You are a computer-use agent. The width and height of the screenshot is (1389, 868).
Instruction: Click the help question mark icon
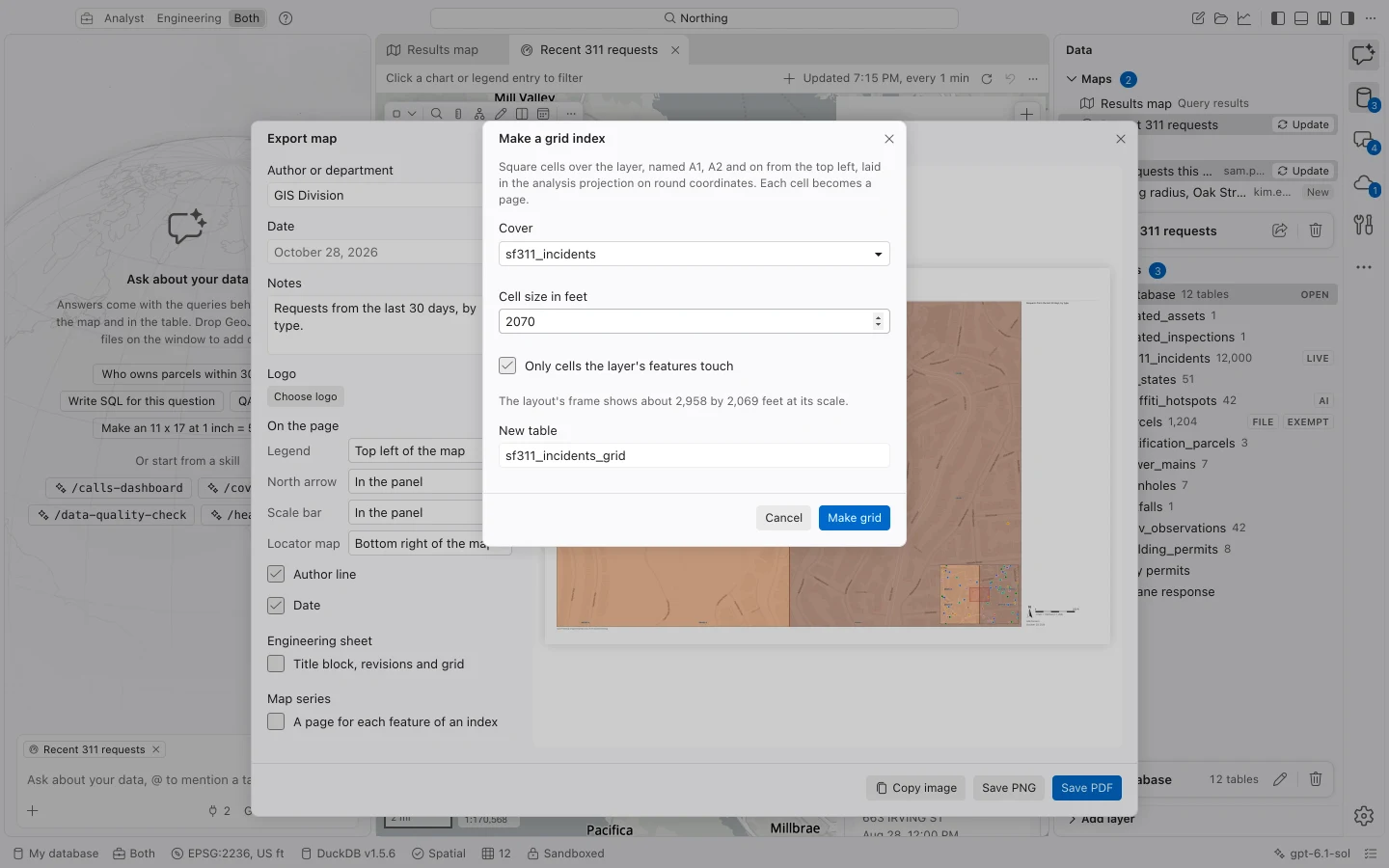click(286, 18)
